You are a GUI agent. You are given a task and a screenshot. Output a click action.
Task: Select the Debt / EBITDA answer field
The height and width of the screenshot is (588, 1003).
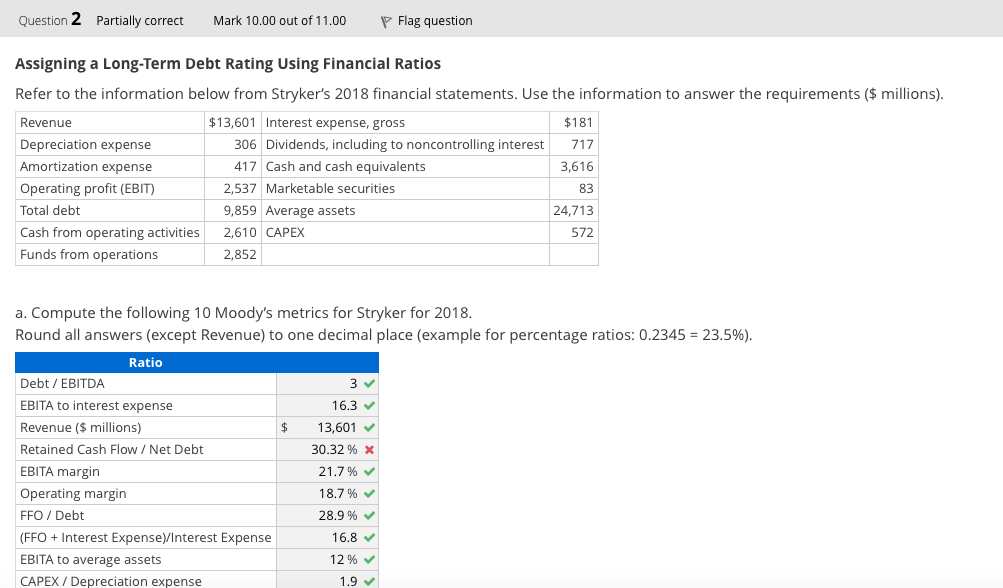click(x=320, y=384)
